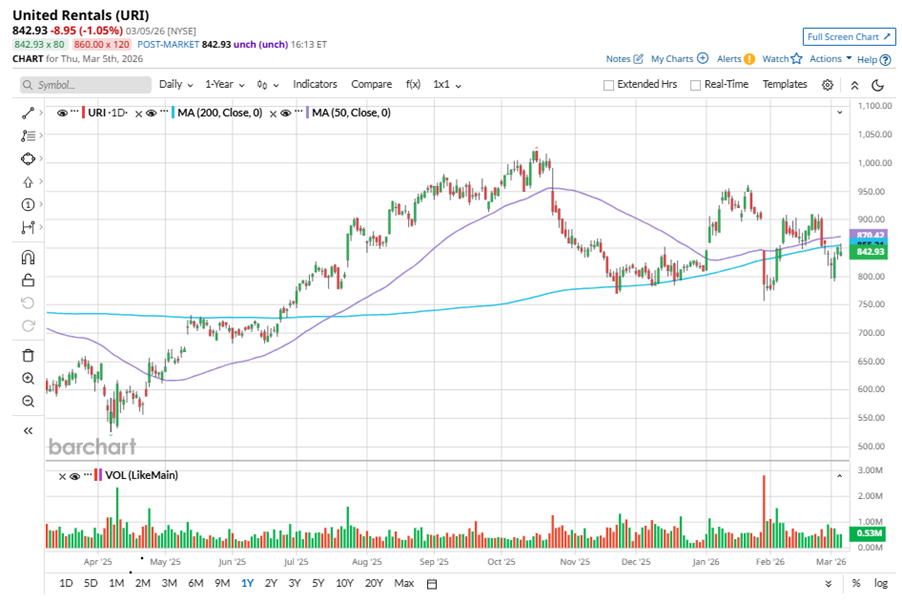Zoom in using the magnifier plus icon
902x603 pixels.
coord(28,379)
